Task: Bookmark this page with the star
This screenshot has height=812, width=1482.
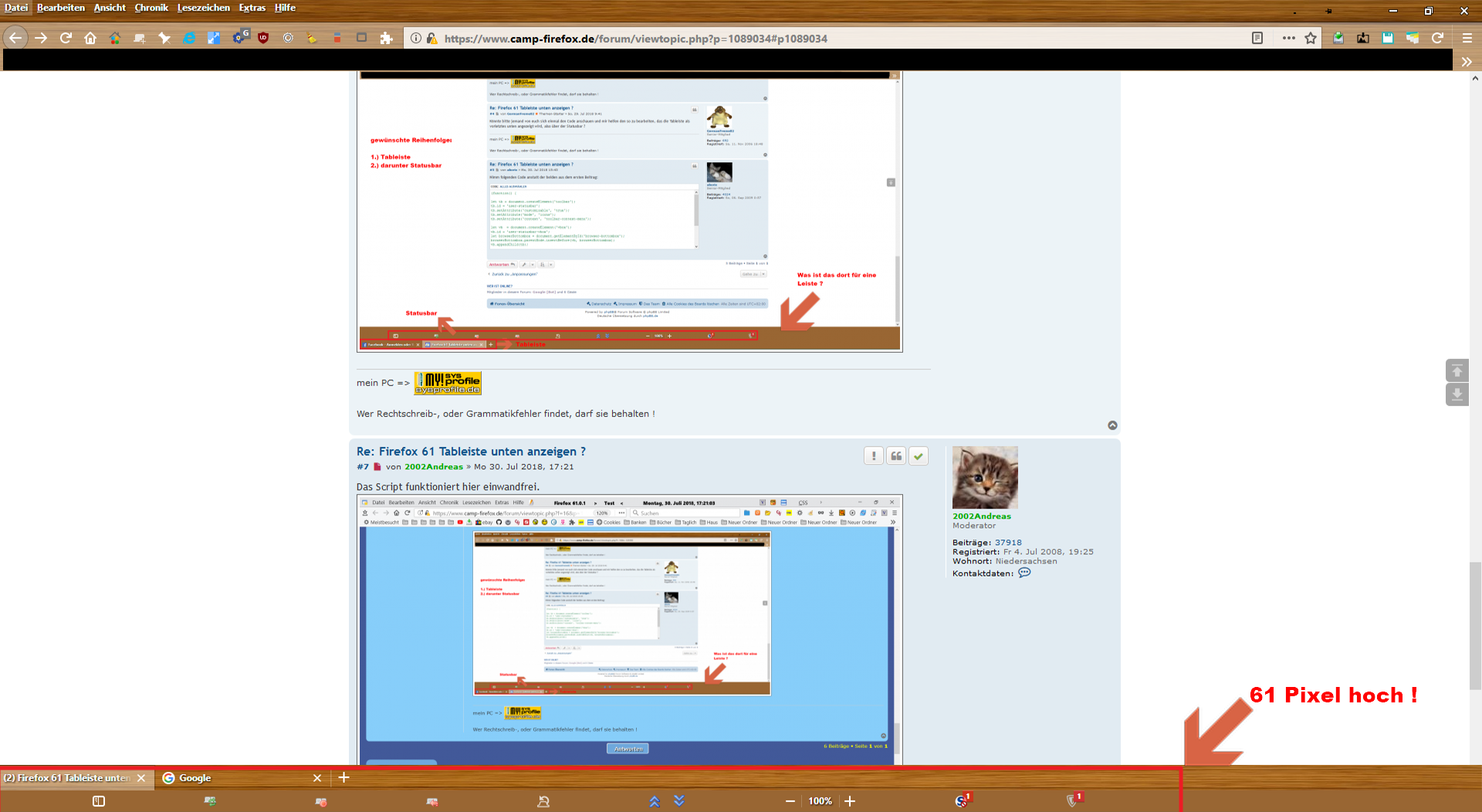Action: tap(1311, 38)
